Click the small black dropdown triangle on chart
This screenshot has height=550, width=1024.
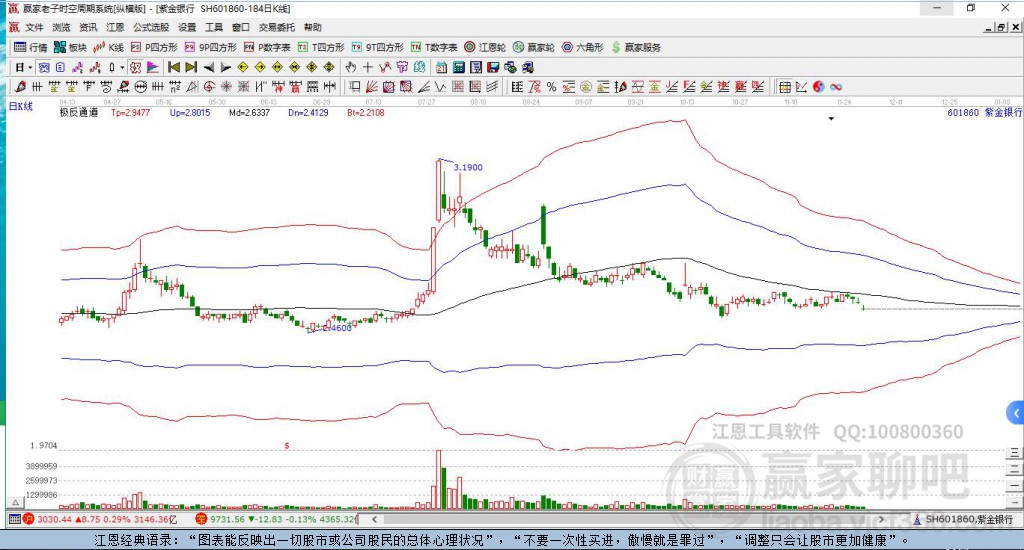click(x=831, y=119)
